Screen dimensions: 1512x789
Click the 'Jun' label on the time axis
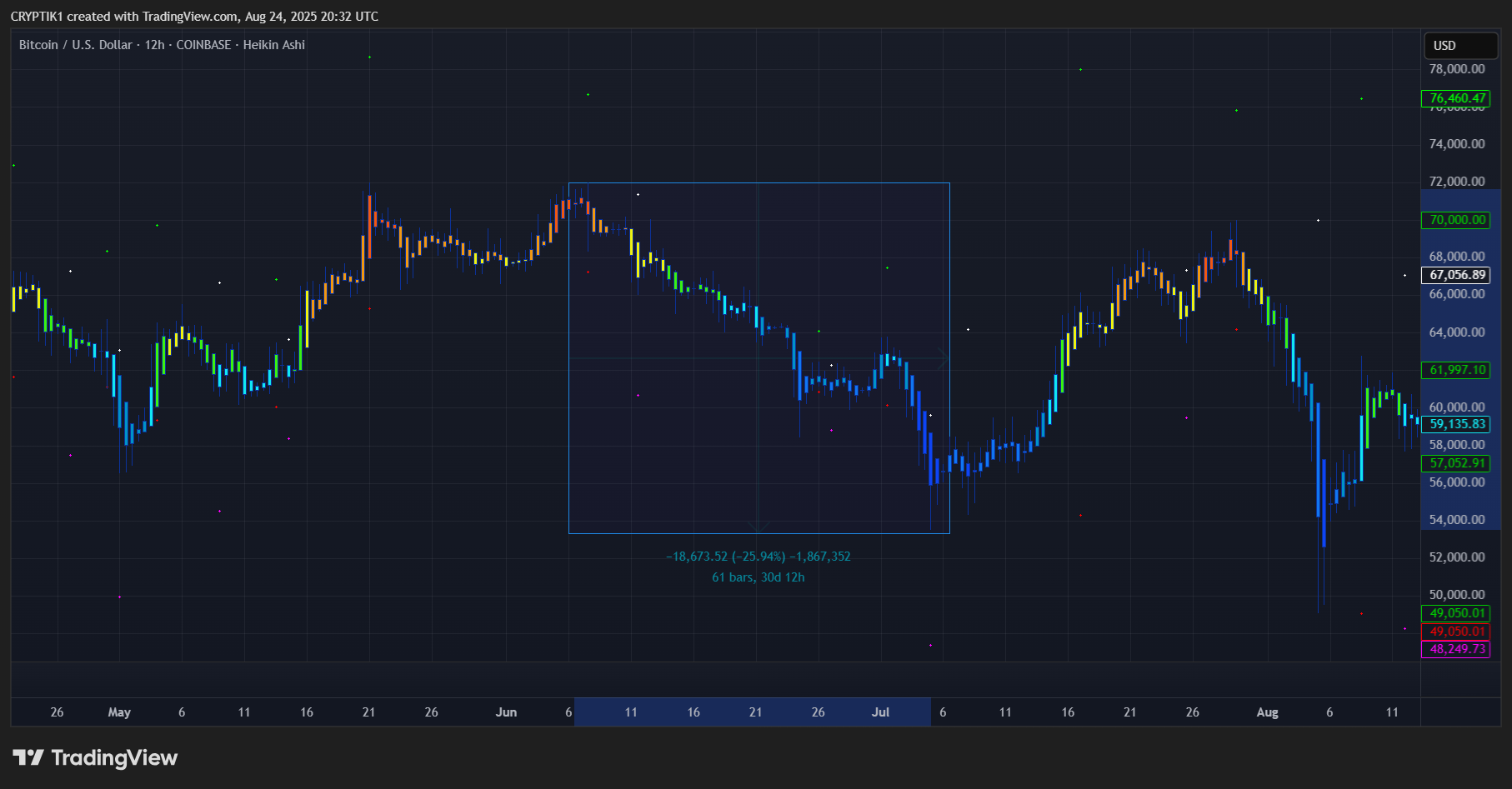506,712
